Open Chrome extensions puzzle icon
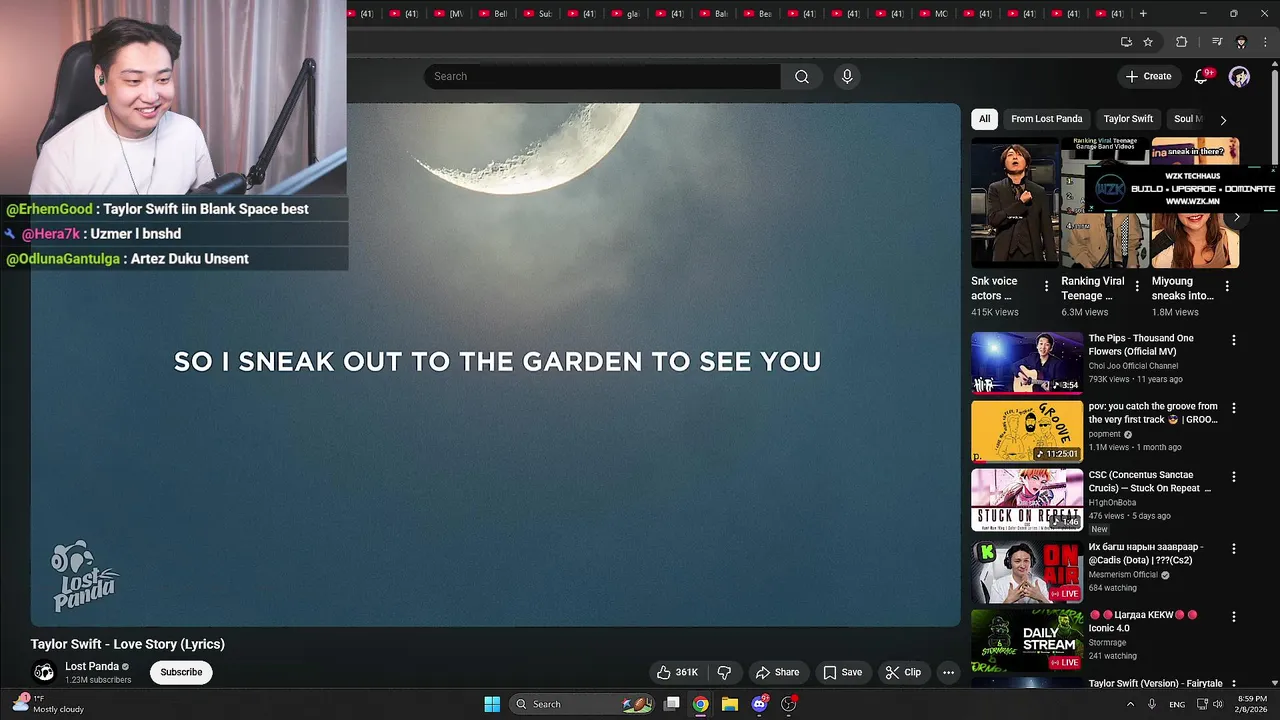The height and width of the screenshot is (720, 1280). pos(1181,42)
